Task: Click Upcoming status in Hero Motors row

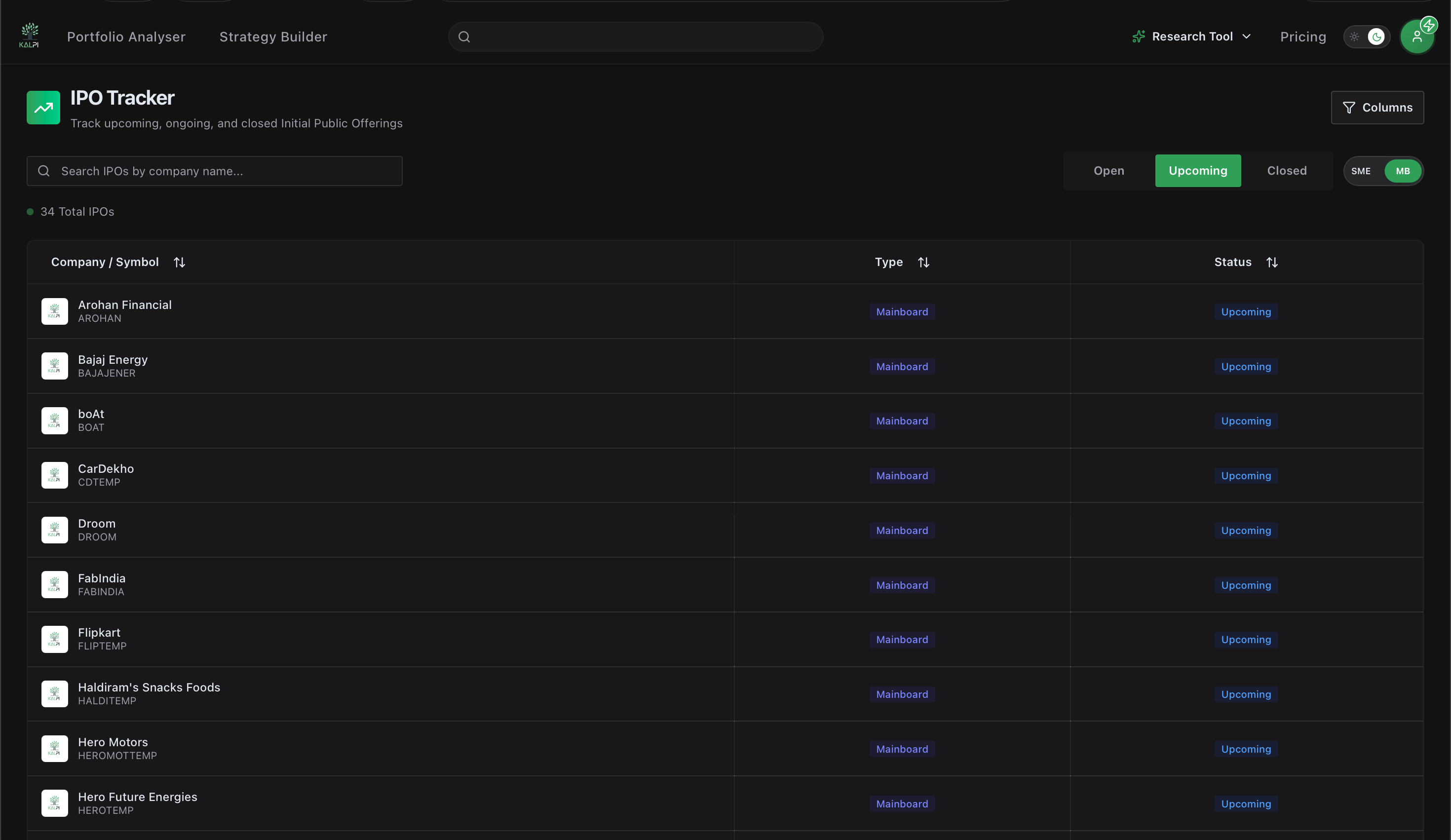Action: pyautogui.click(x=1246, y=749)
